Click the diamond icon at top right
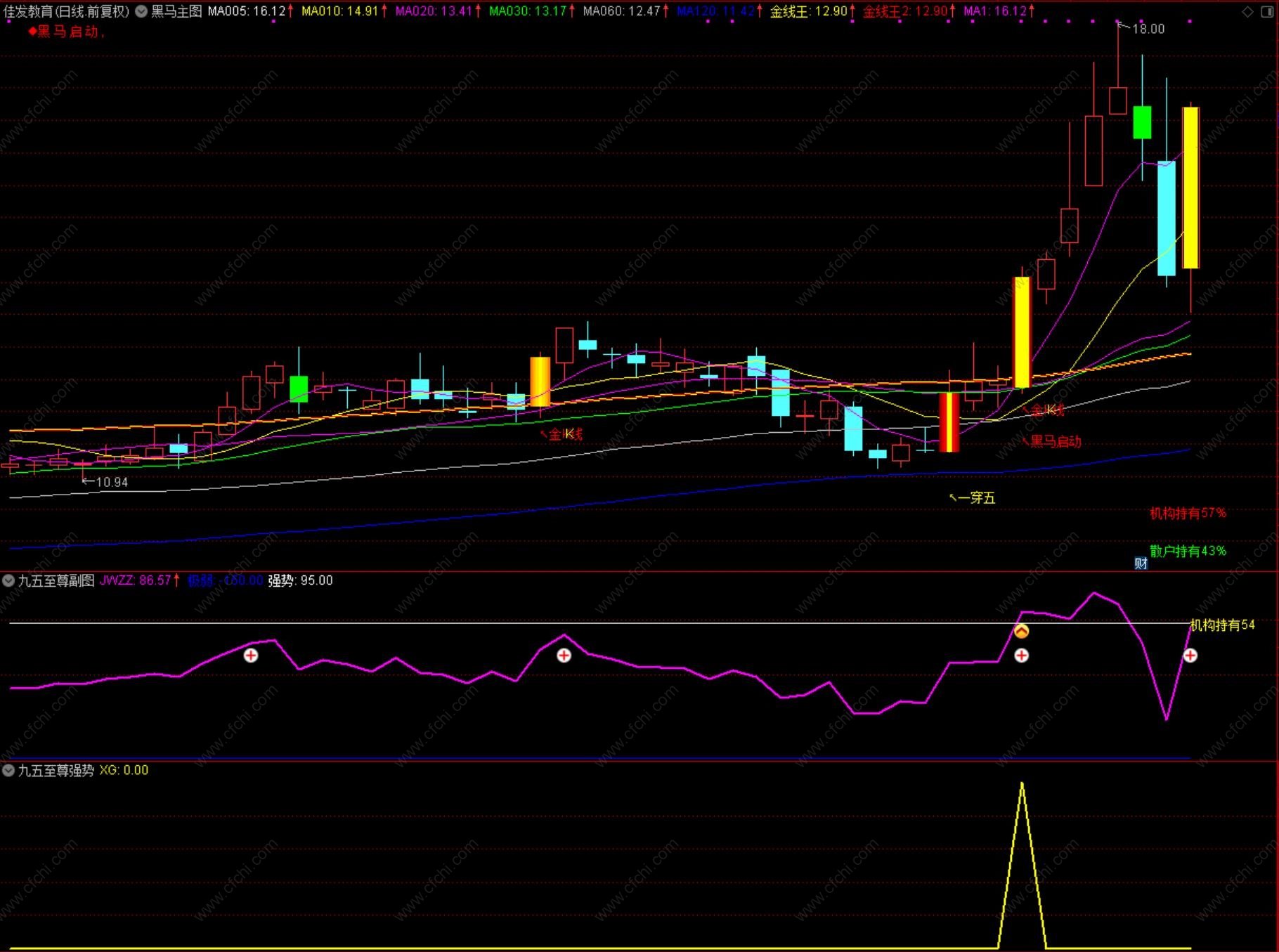 tap(1247, 11)
